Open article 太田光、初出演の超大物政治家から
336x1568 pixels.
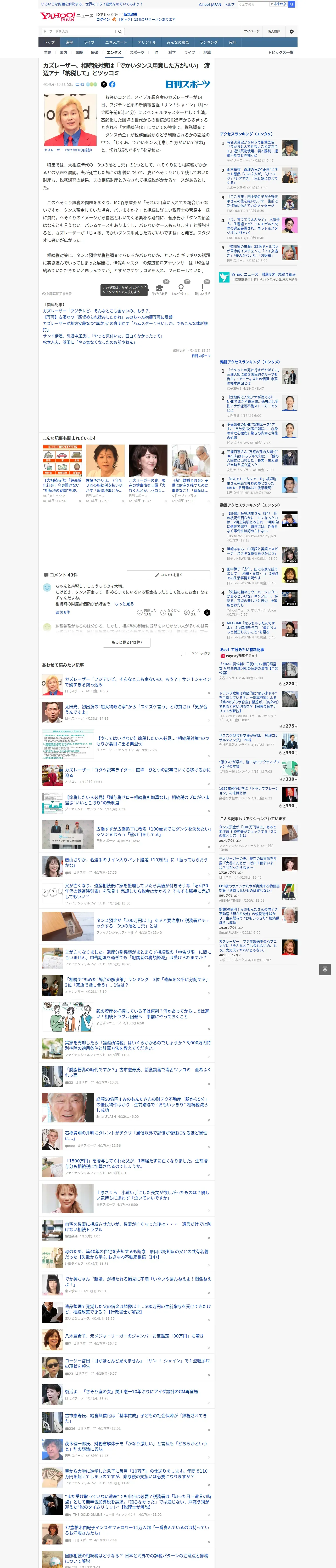coord(137,709)
